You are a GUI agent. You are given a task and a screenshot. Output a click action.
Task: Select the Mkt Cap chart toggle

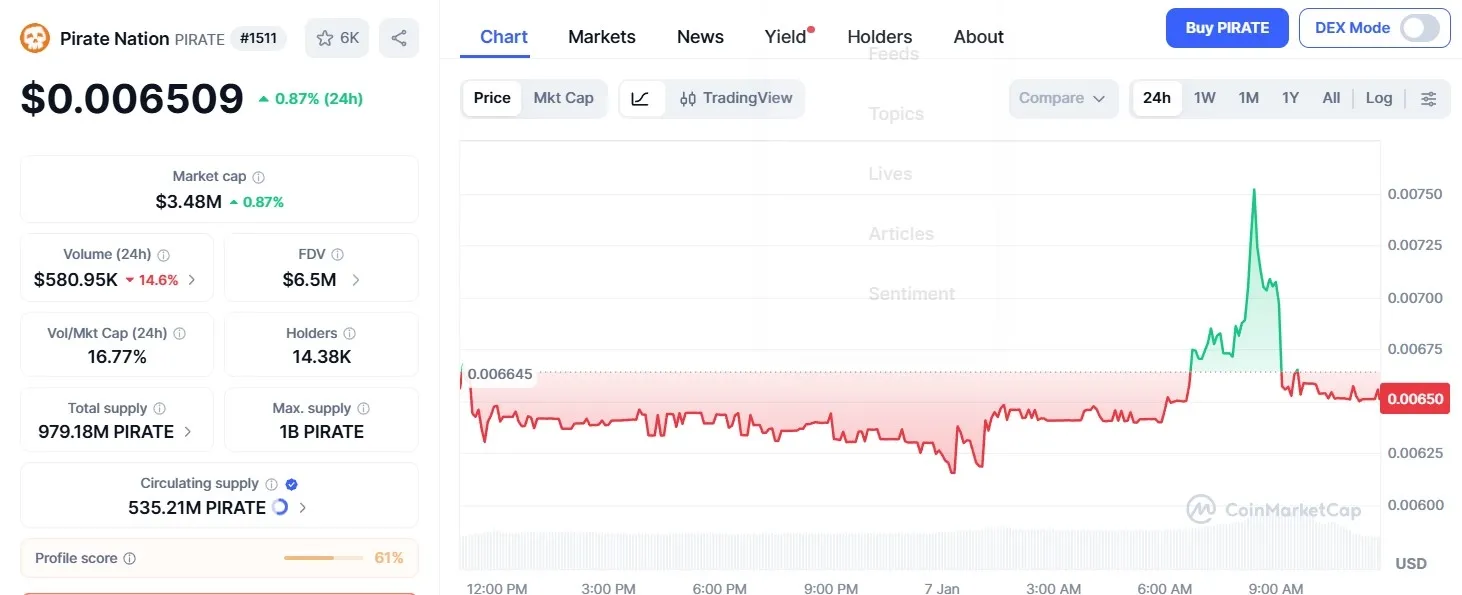click(x=563, y=98)
